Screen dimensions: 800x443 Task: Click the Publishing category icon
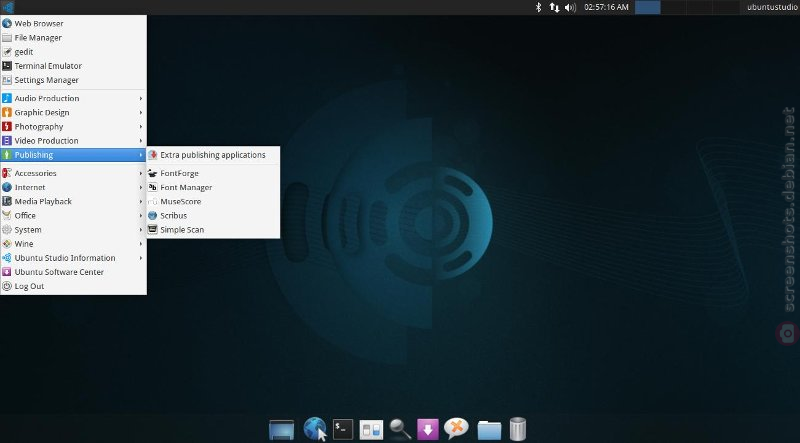pyautogui.click(x=7, y=155)
